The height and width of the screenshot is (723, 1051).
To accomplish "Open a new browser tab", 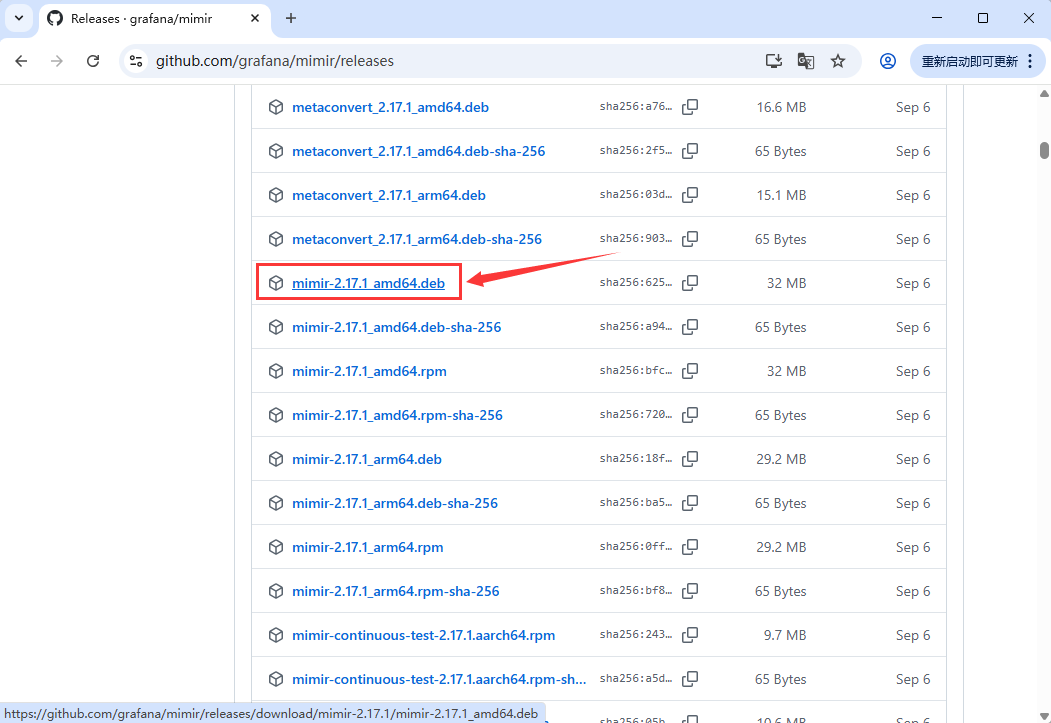I will coord(291,18).
